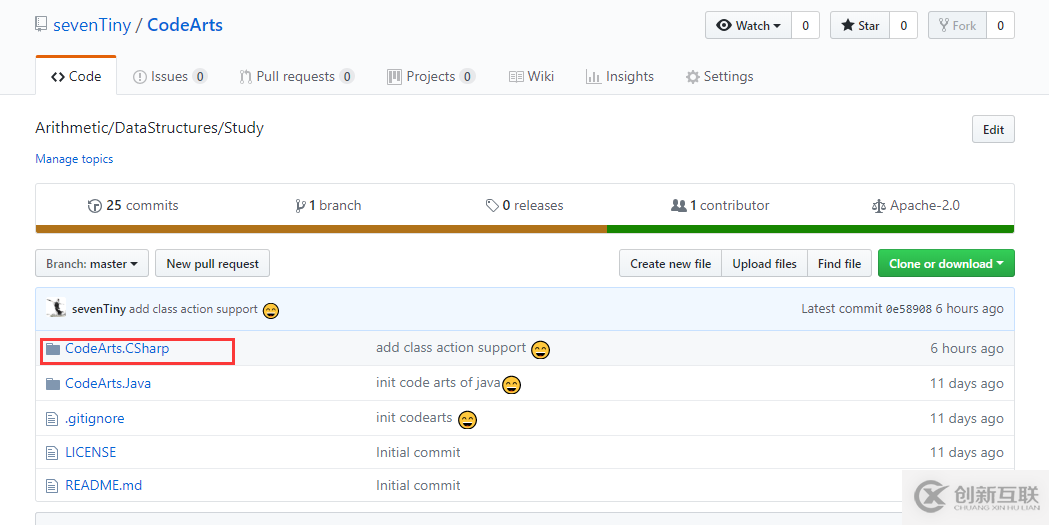Open Initial commit link in LICENSE row

(x=418, y=453)
